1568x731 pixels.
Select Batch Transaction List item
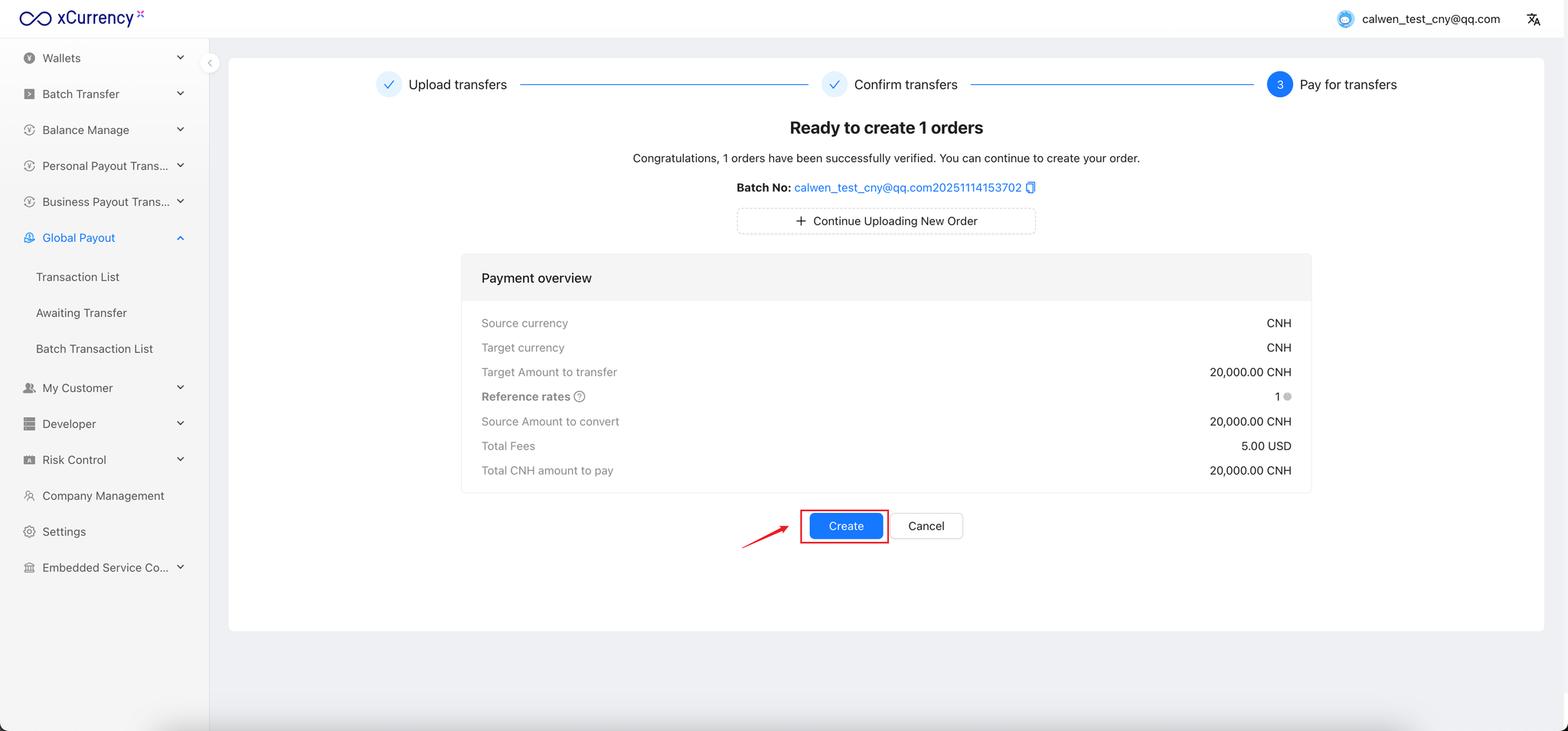pyautogui.click(x=94, y=349)
